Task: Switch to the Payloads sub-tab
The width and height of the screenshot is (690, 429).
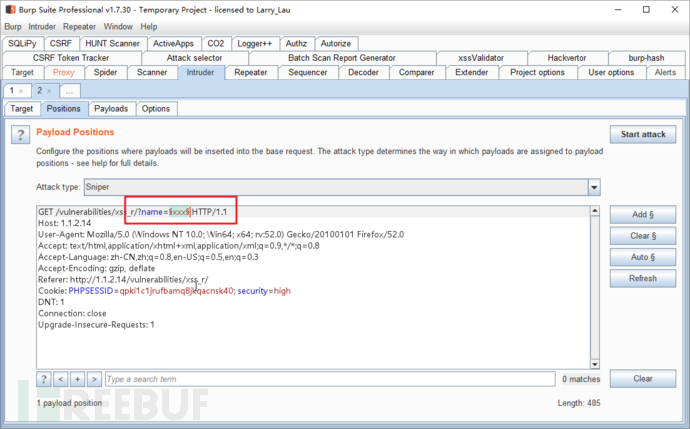Action: (x=111, y=109)
